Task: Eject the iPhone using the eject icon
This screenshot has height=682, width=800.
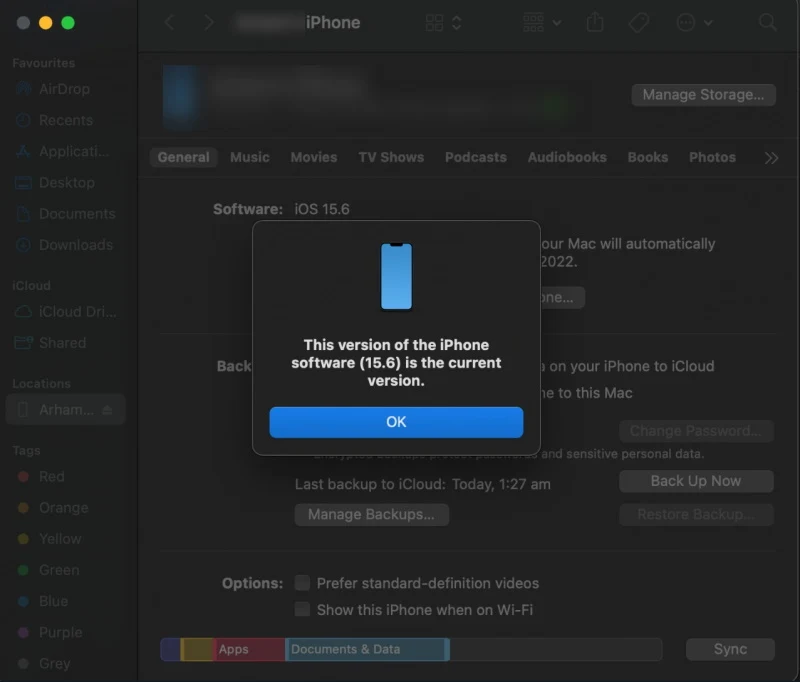Action: [x=107, y=410]
